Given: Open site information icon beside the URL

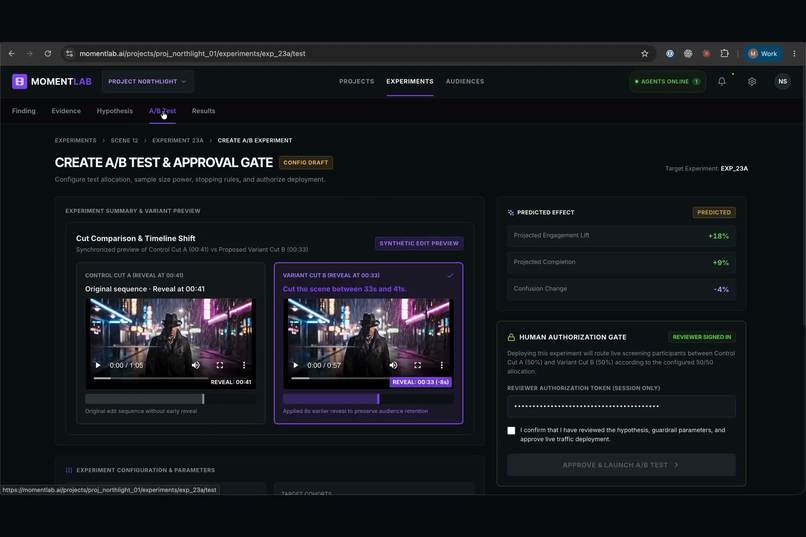Looking at the screenshot, I should (69, 53).
